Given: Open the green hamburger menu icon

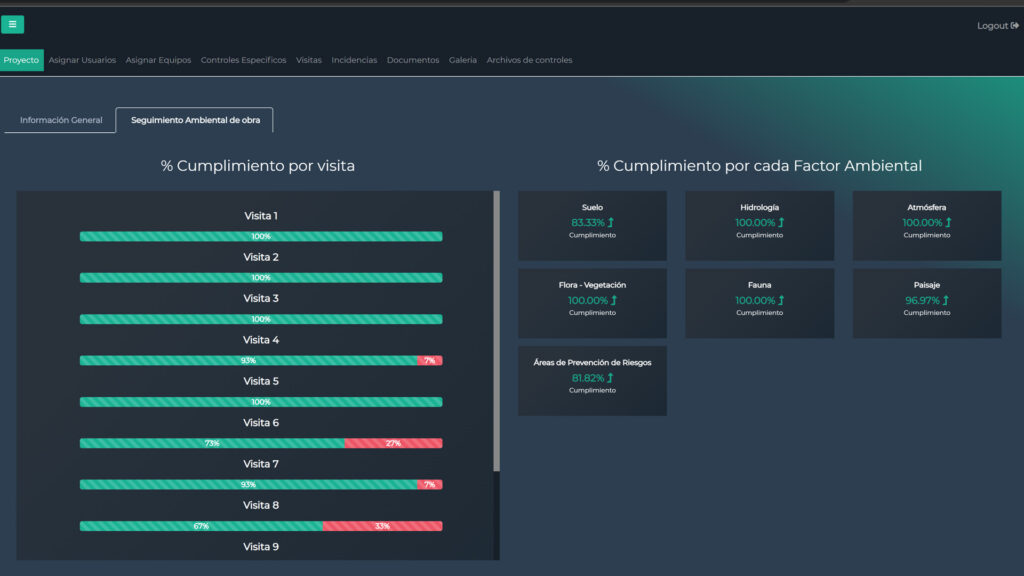Looking at the screenshot, I should pos(12,24).
